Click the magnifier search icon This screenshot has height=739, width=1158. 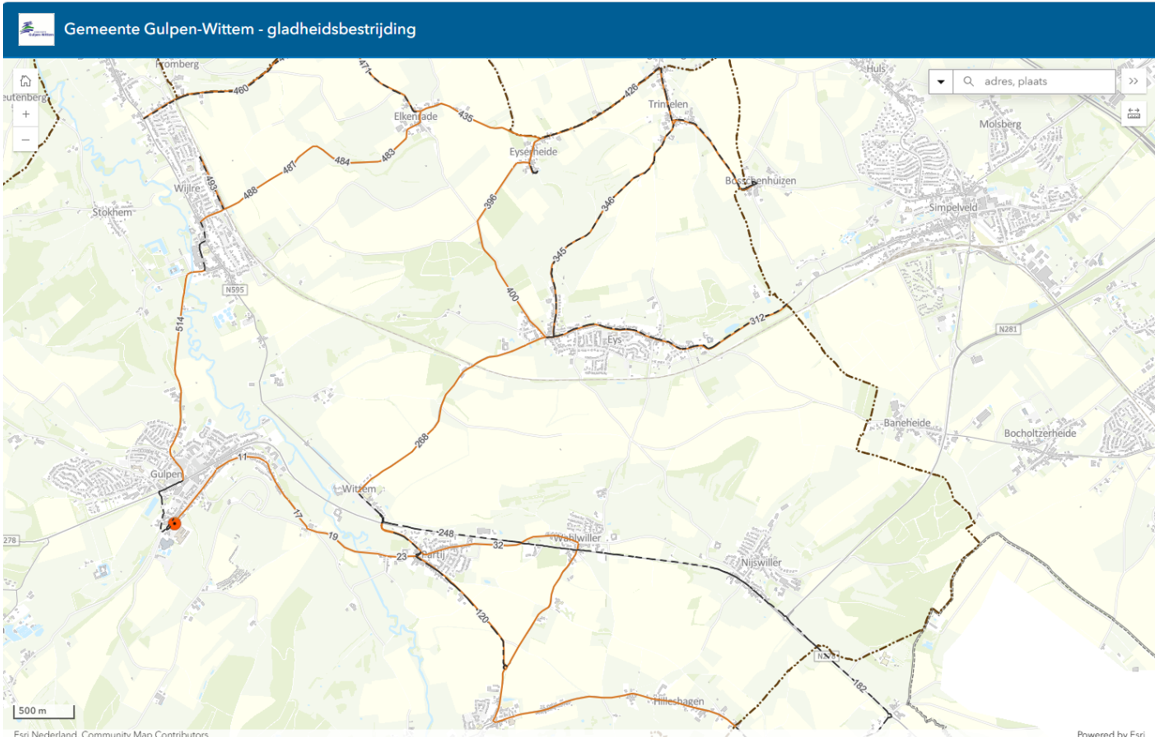pyautogui.click(x=968, y=81)
